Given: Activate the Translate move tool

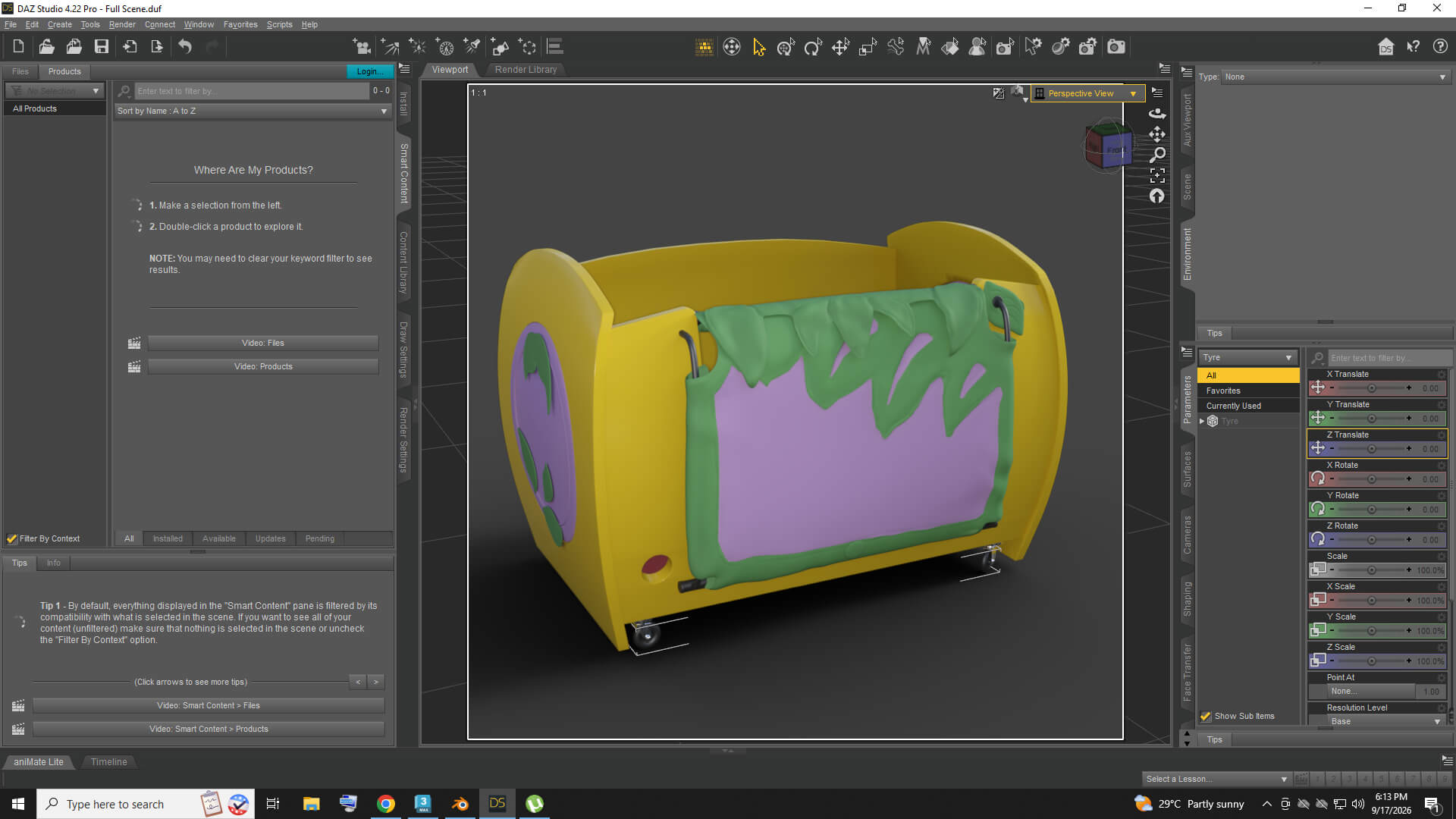Looking at the screenshot, I should (840, 47).
